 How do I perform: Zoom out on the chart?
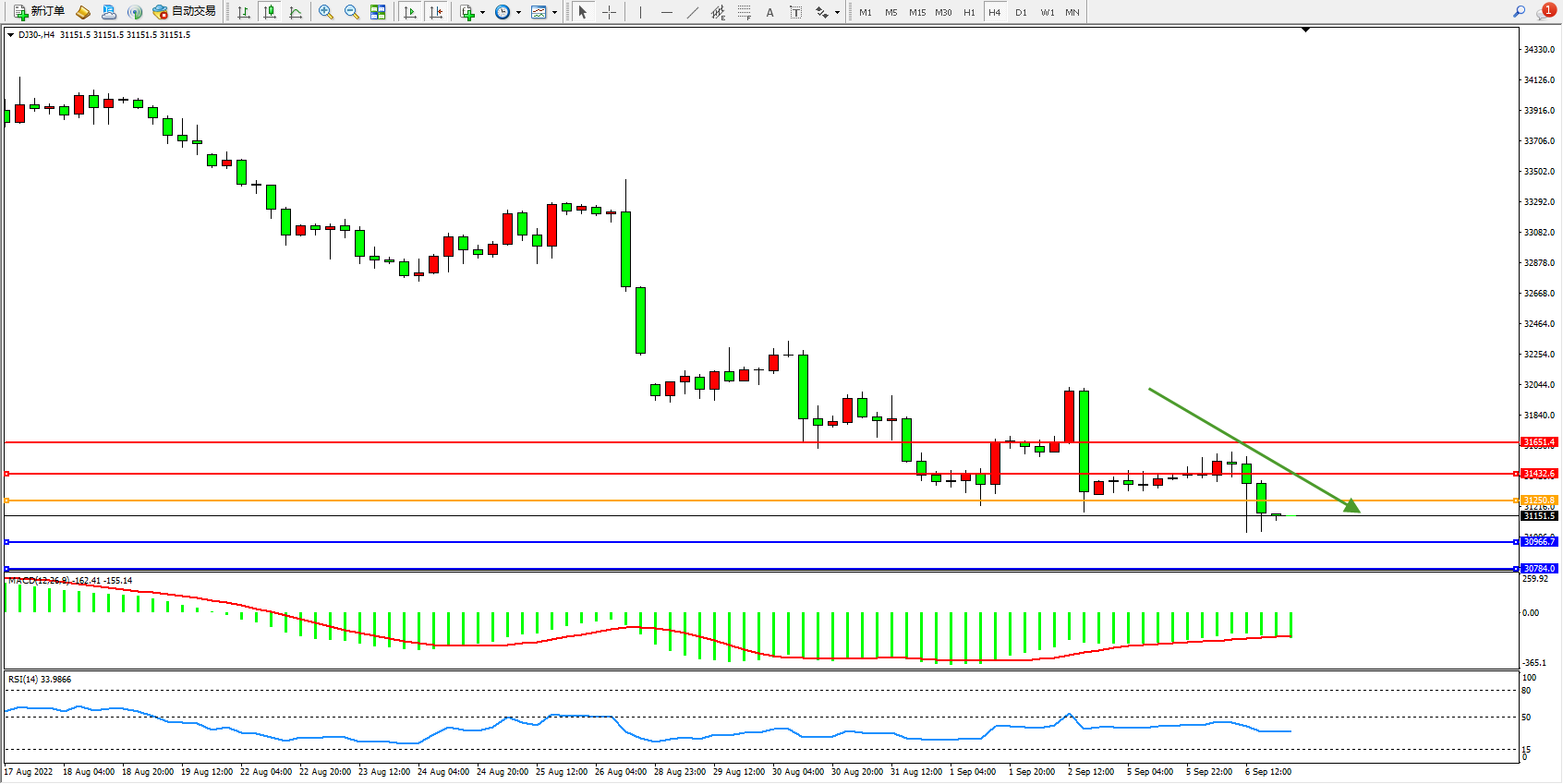[352, 12]
